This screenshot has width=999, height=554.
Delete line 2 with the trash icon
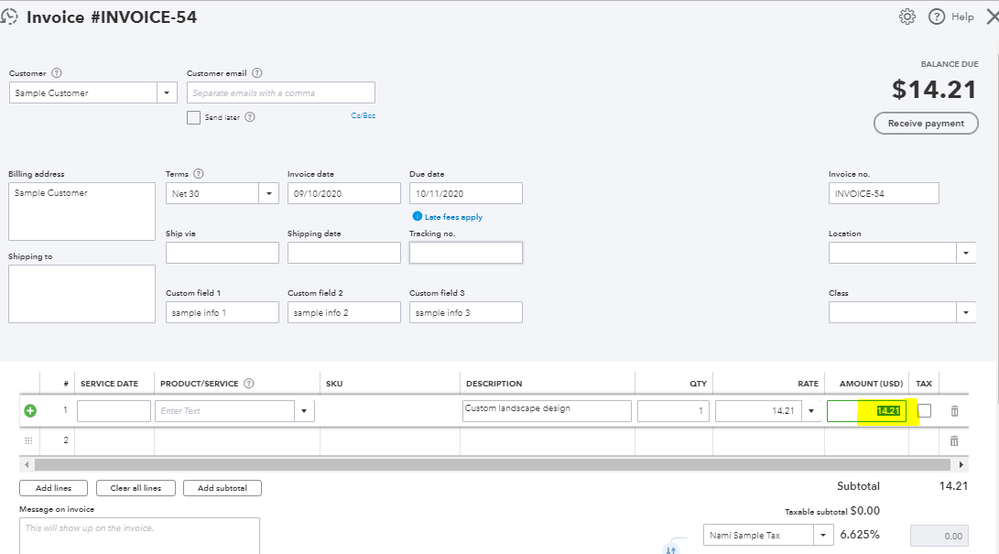coord(954,441)
